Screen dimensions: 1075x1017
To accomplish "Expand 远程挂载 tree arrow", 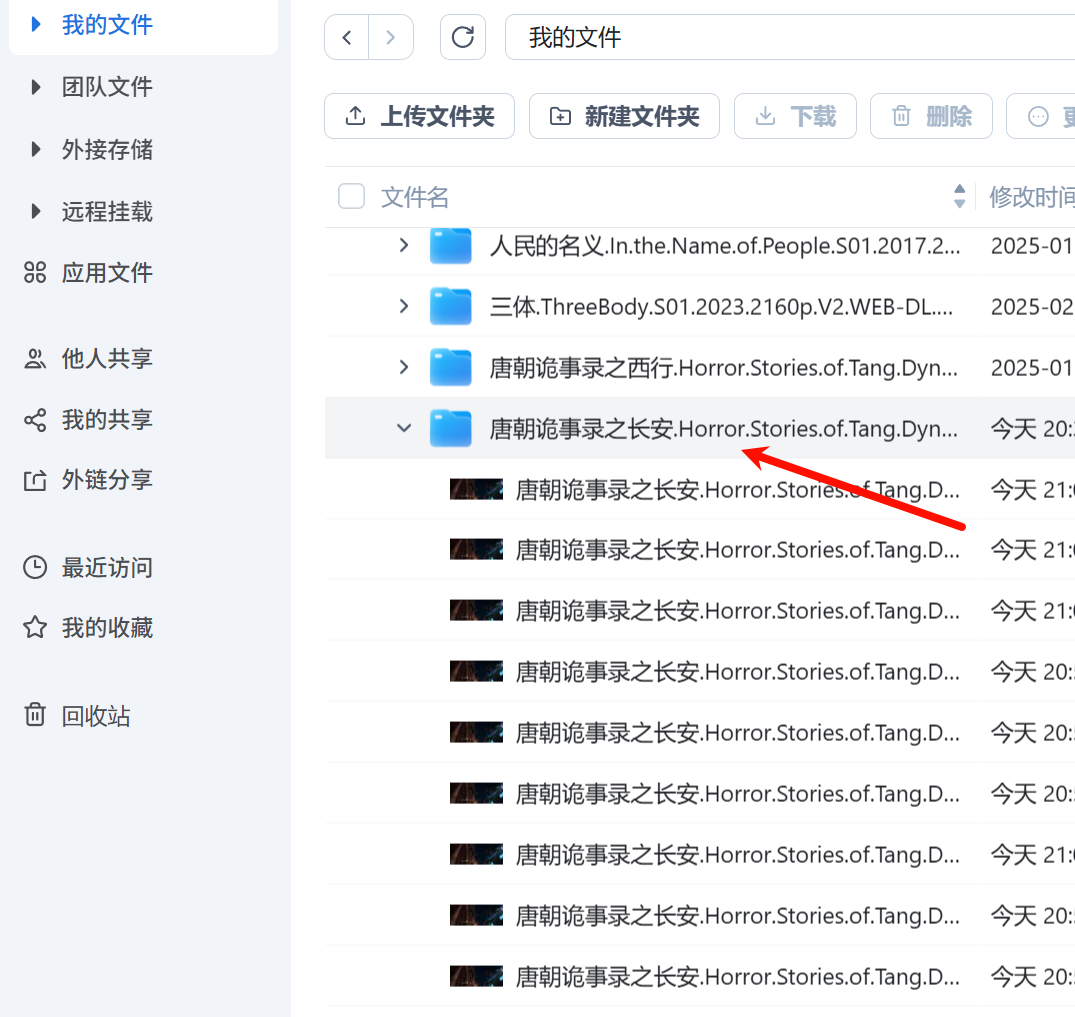I will (36, 211).
